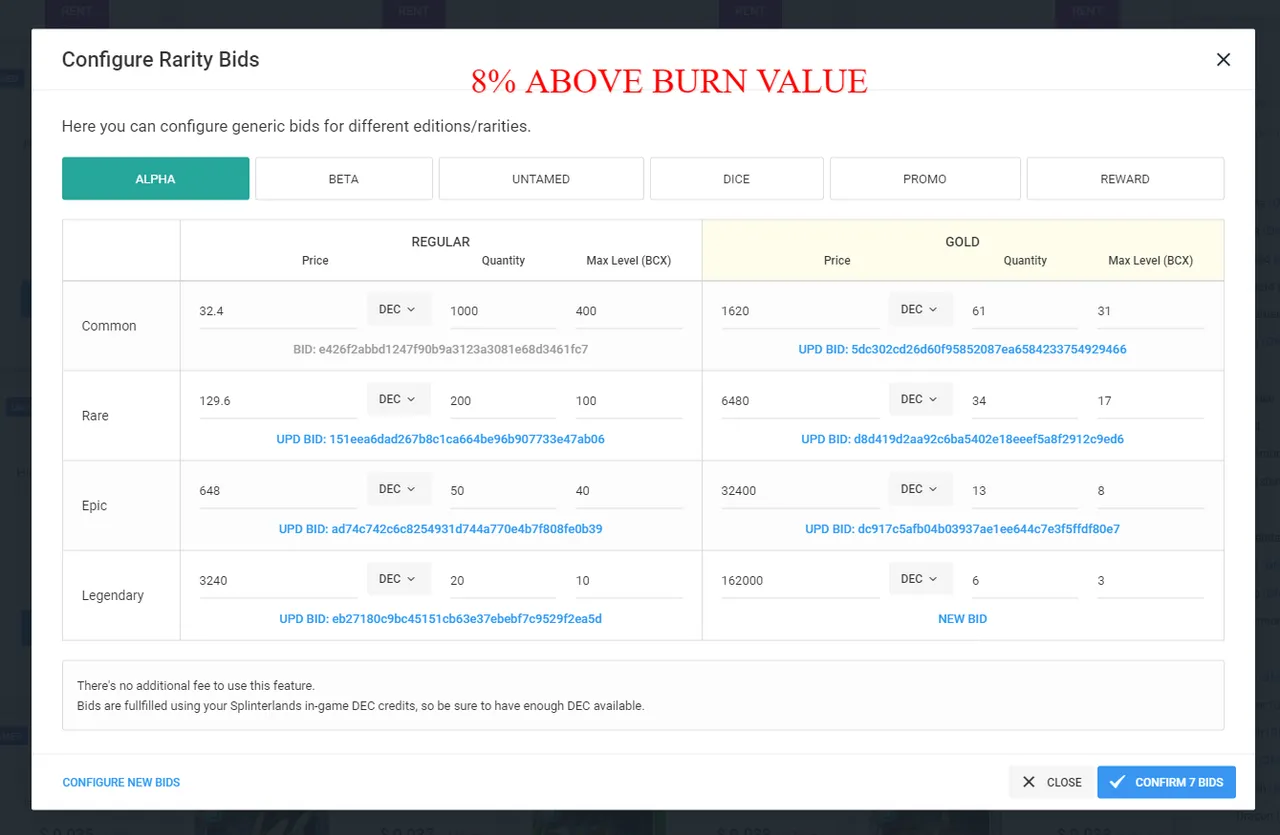Switch to the DICE edition tab
The width and height of the screenshot is (1280, 835).
pyautogui.click(x=737, y=179)
